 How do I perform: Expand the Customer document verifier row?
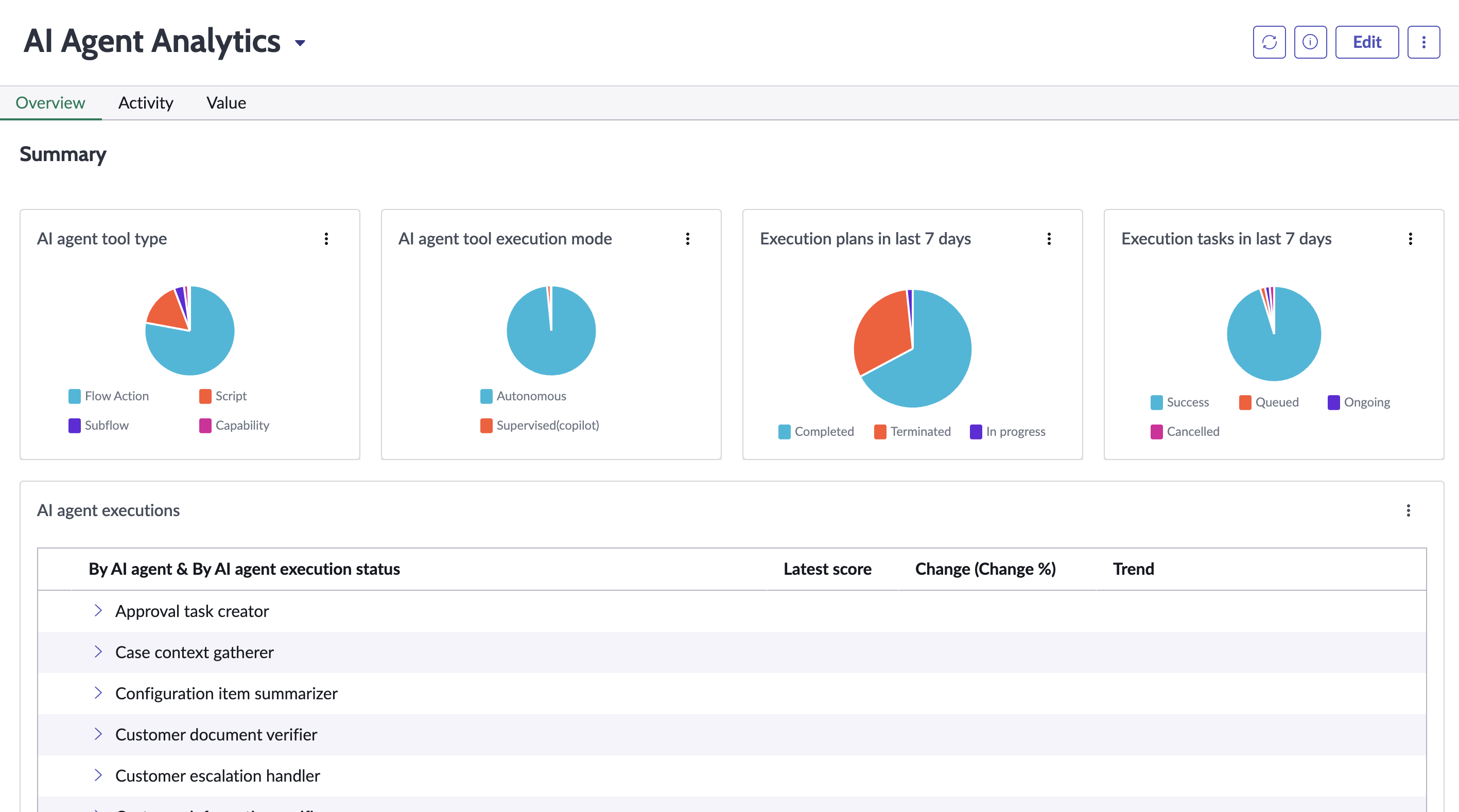pos(98,734)
